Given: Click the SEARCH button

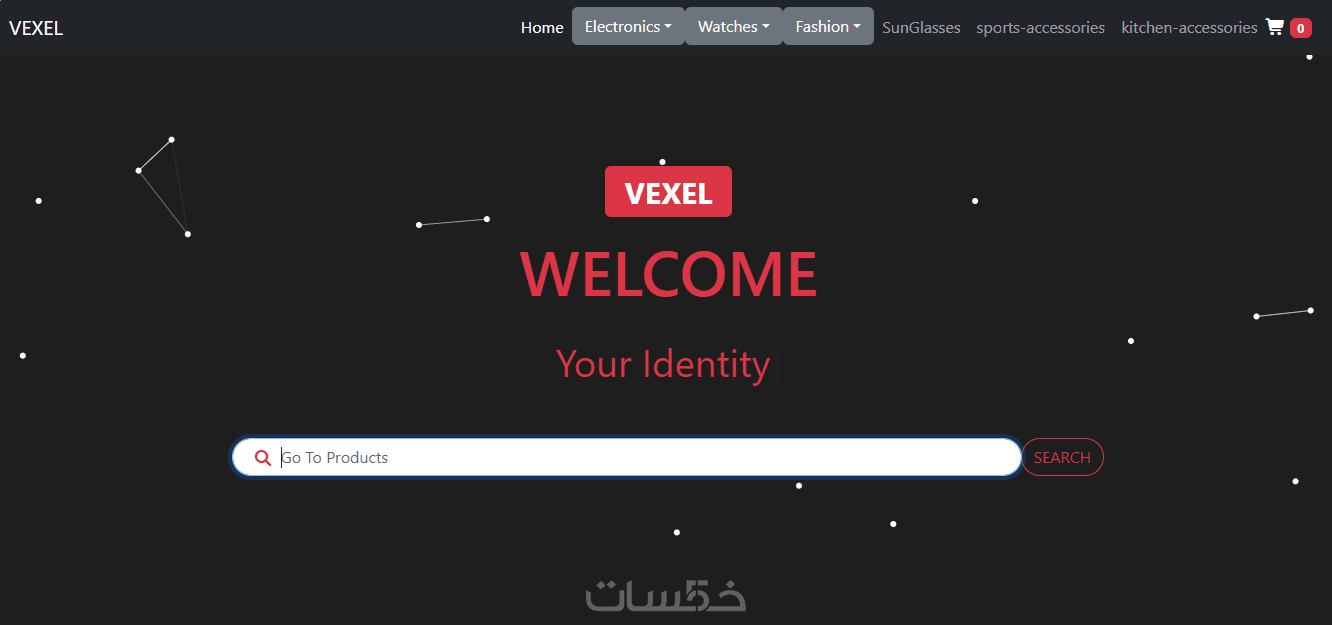Looking at the screenshot, I should [1062, 457].
